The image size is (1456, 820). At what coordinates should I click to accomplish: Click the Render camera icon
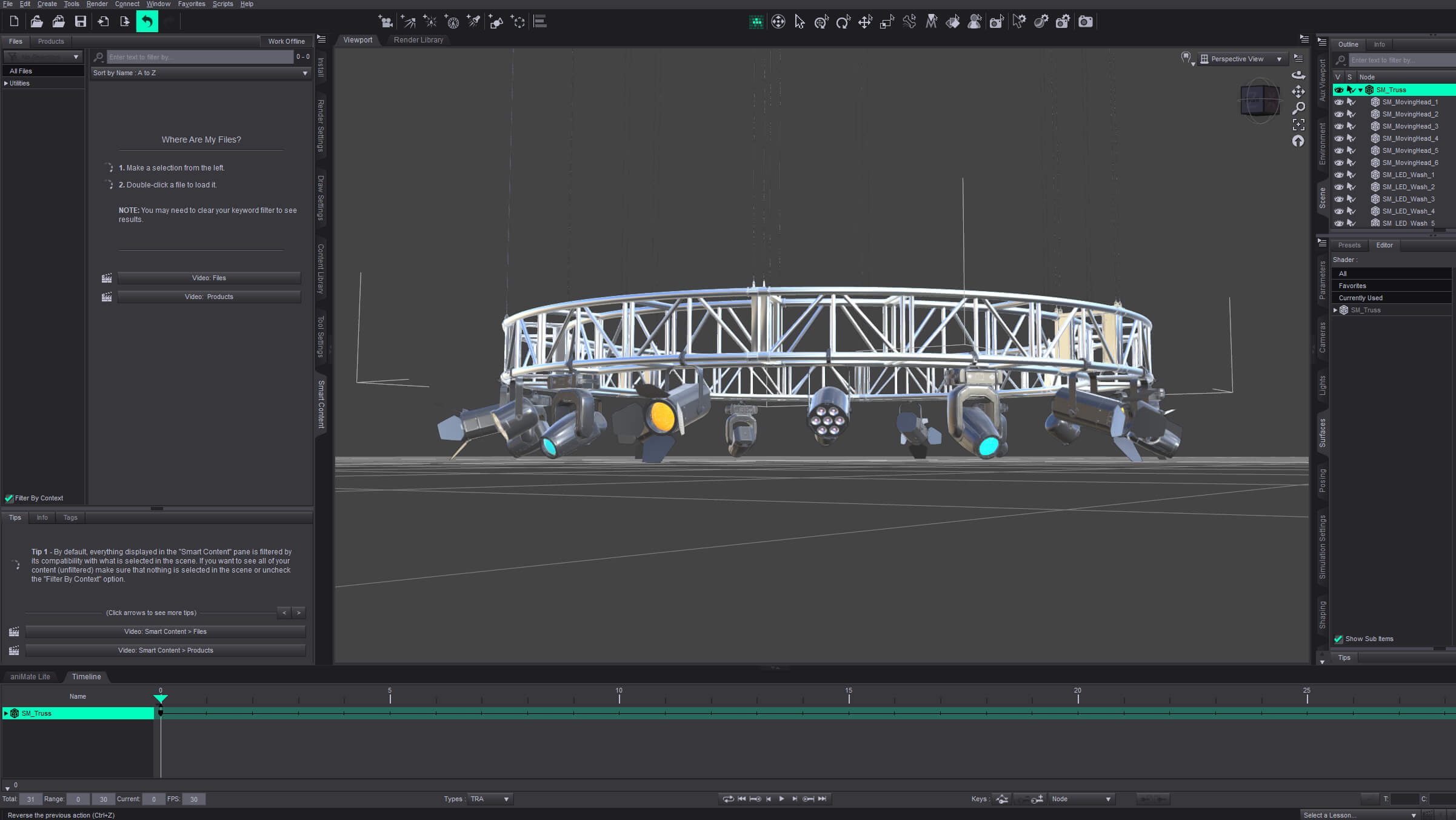(x=1085, y=22)
